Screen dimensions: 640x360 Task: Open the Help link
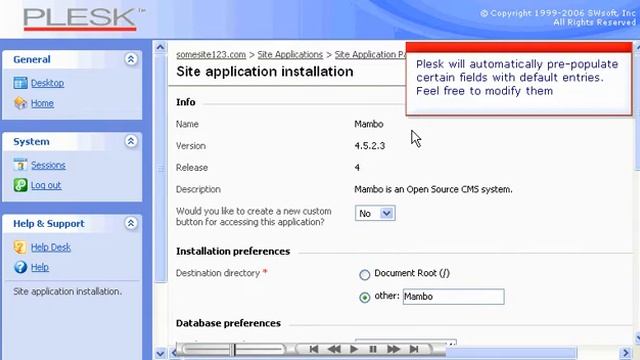pos(40,267)
